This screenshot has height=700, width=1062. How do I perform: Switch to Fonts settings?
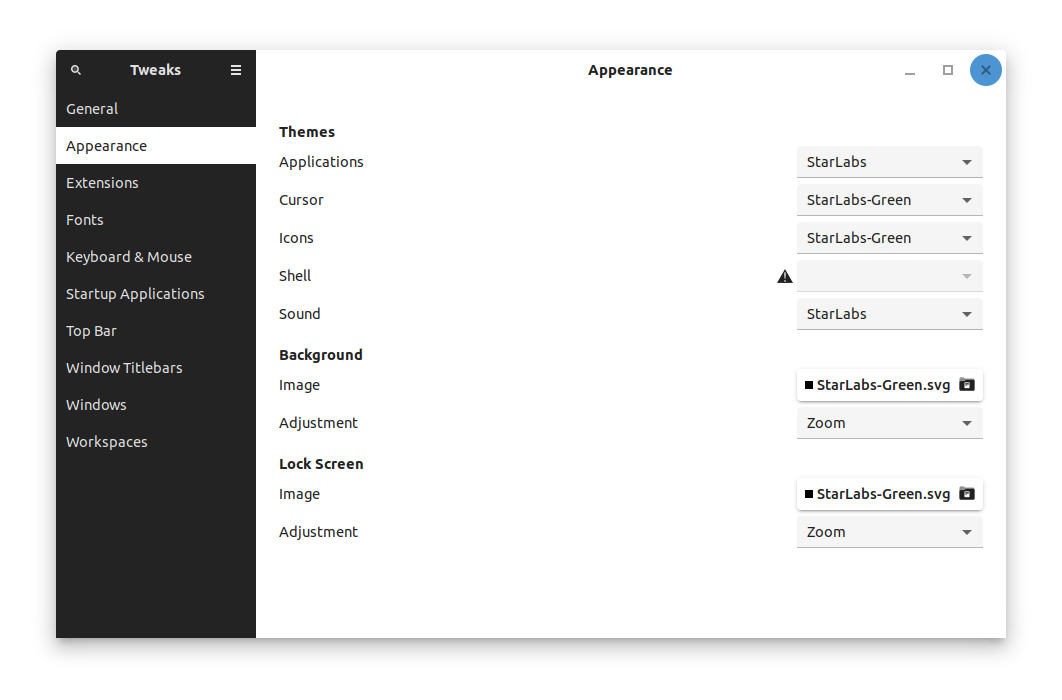tap(156, 219)
